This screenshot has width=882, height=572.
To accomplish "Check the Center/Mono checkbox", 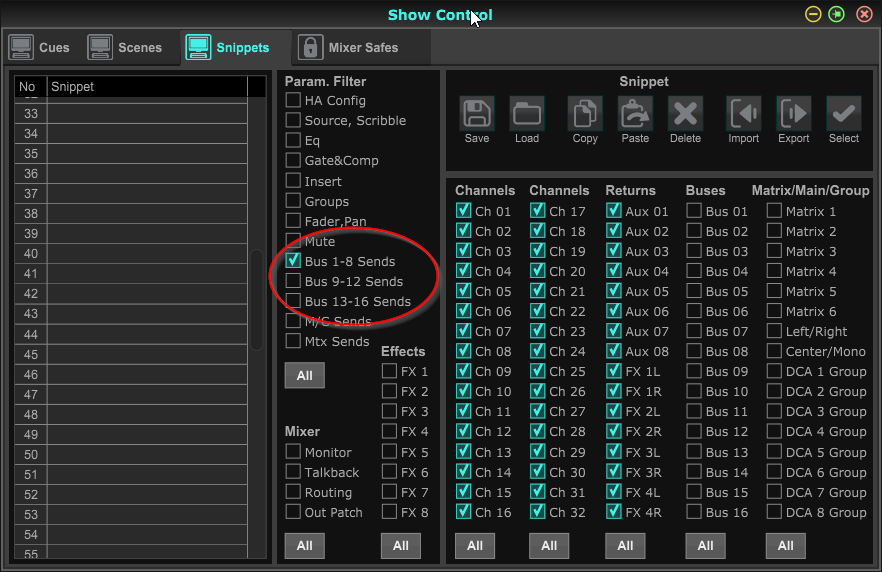I will pos(775,351).
